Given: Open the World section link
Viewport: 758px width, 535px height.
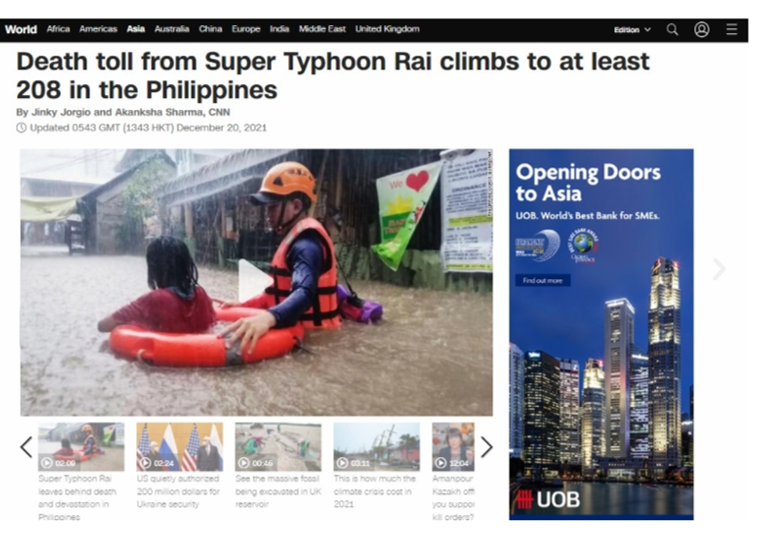Looking at the screenshot, I should [21, 29].
